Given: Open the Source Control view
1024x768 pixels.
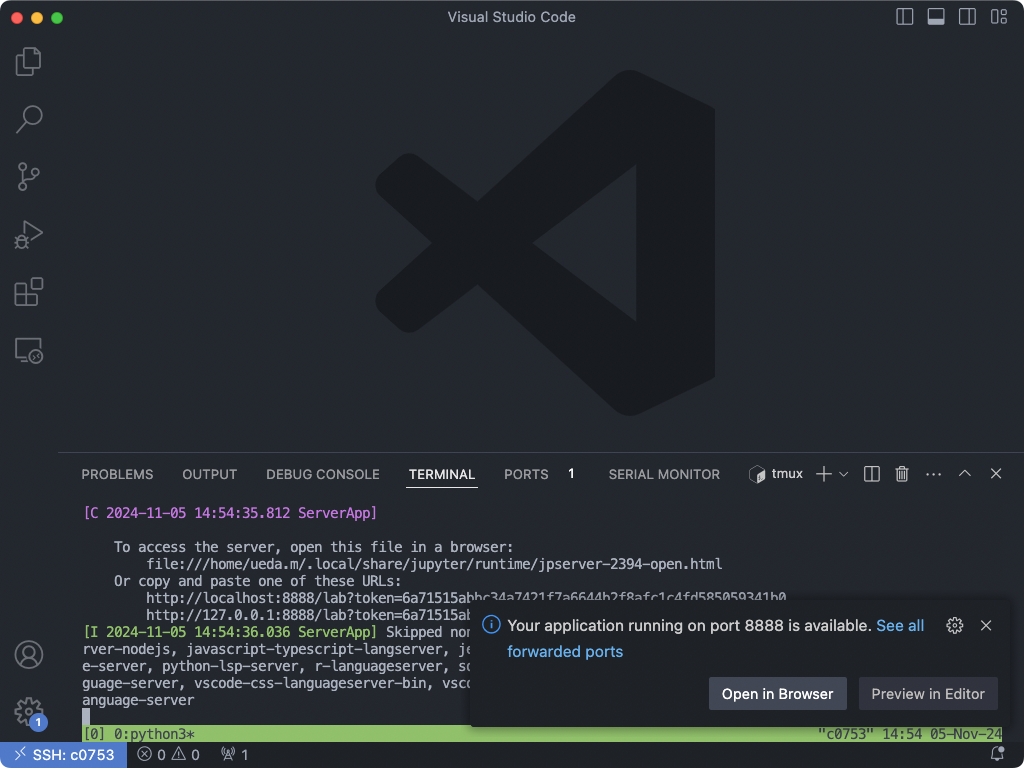Looking at the screenshot, I should click(x=28, y=176).
